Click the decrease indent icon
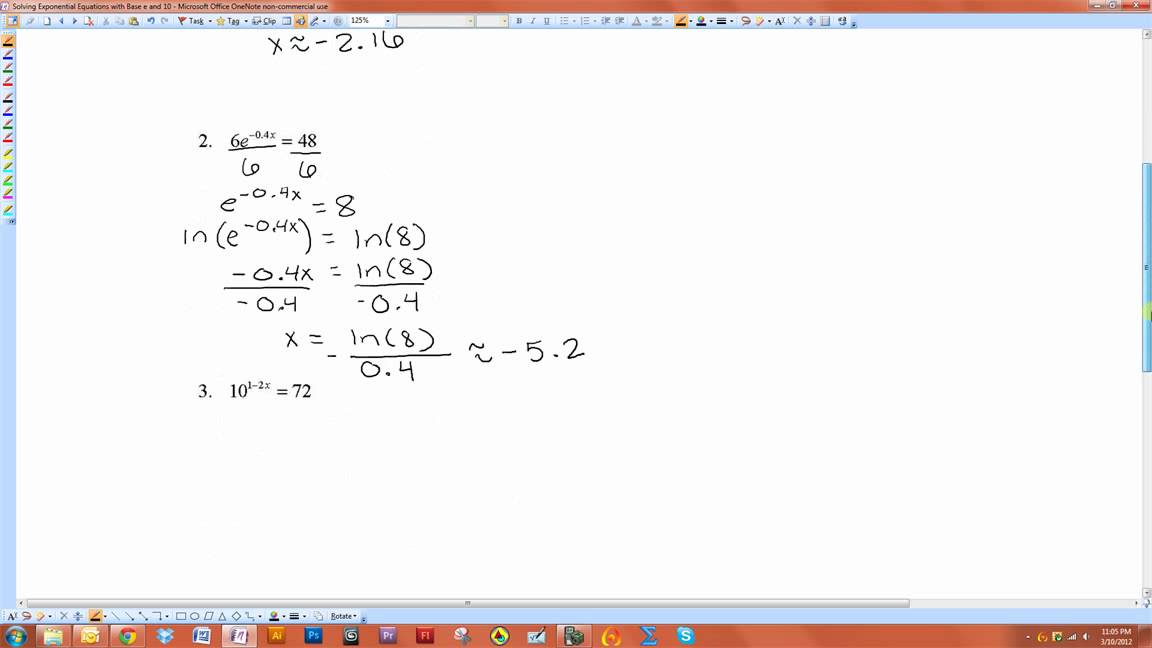This screenshot has height=648, width=1152. (x=605, y=21)
